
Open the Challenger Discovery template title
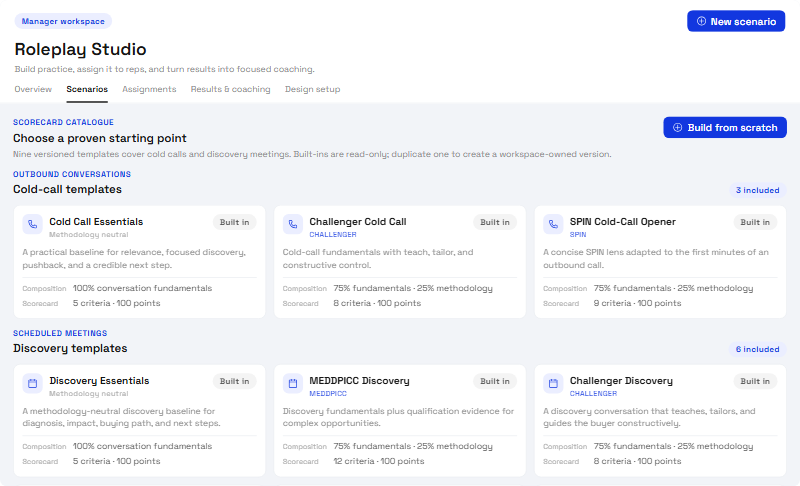click(x=621, y=381)
